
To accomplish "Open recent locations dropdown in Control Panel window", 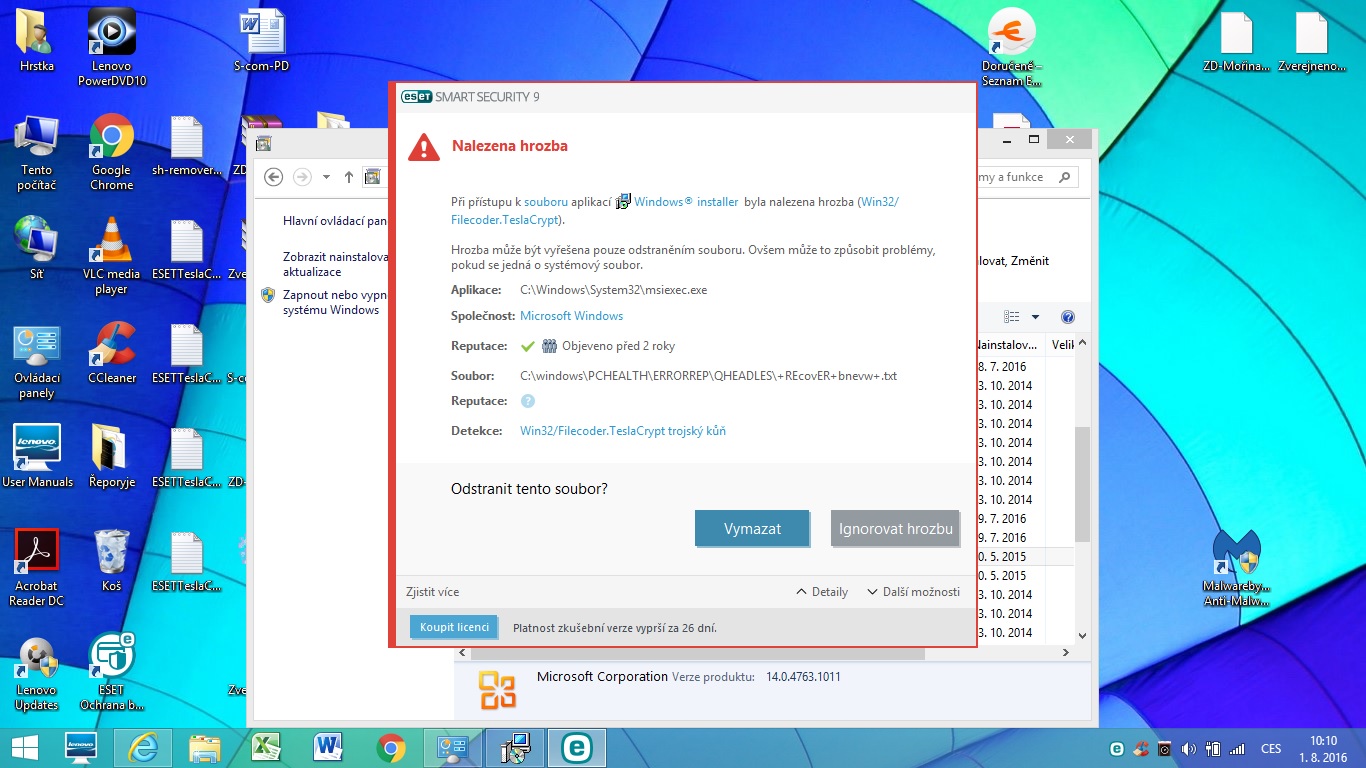I will point(325,177).
